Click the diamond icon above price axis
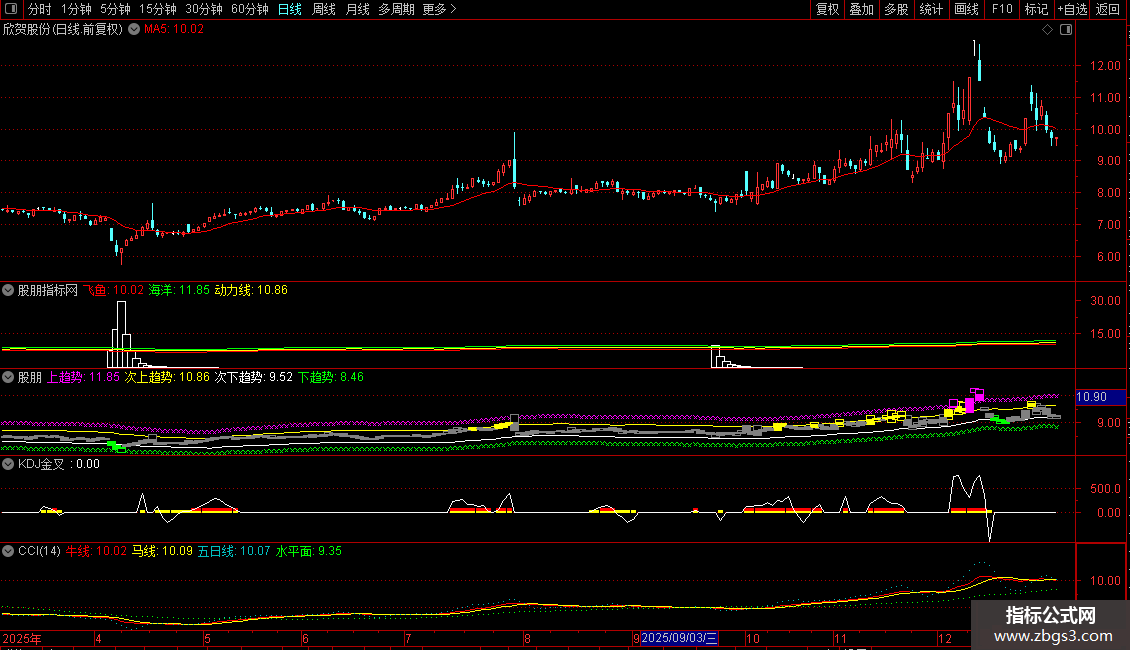1130x650 pixels. tap(1047, 30)
